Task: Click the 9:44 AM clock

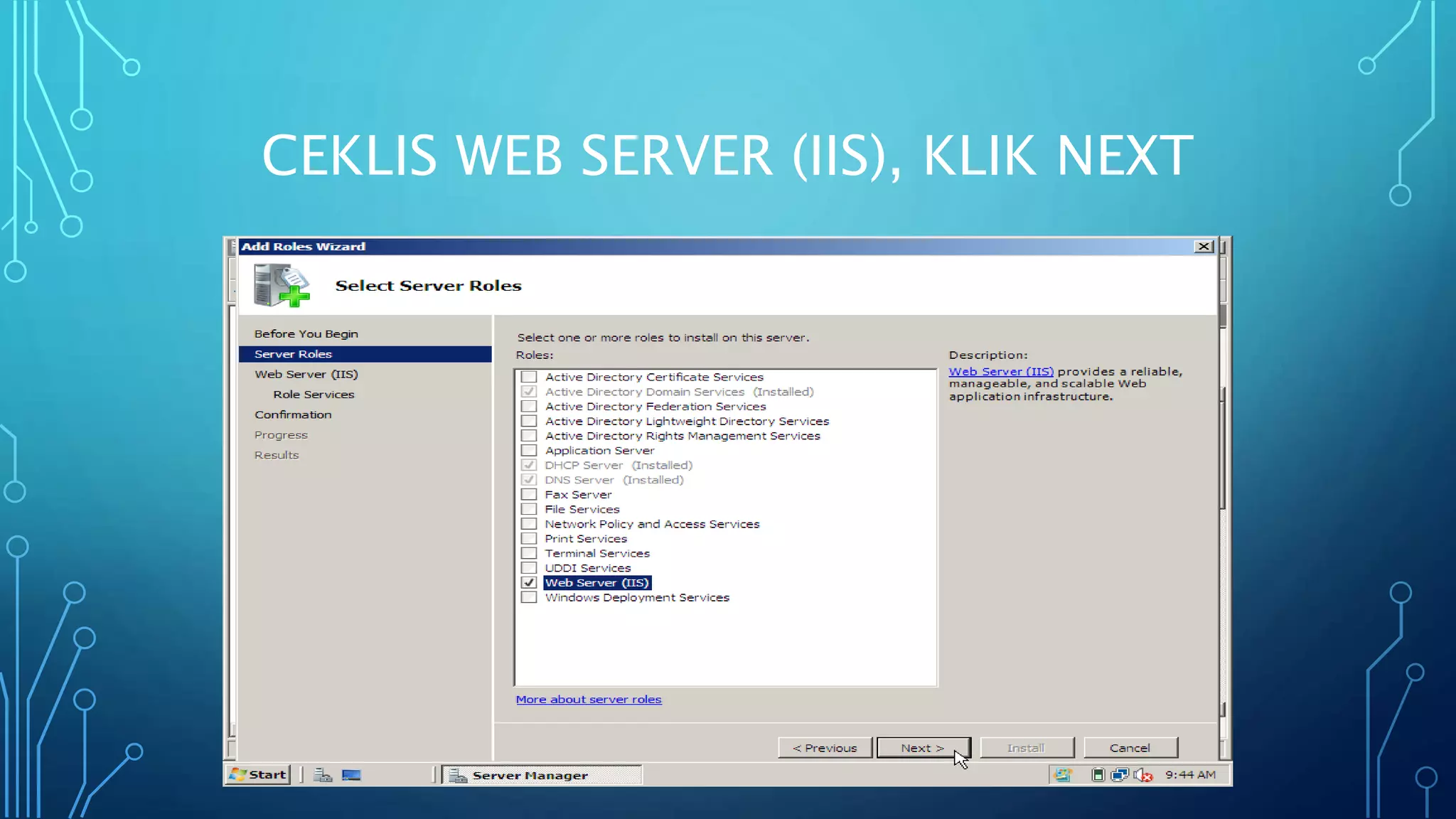Action: [x=1190, y=775]
